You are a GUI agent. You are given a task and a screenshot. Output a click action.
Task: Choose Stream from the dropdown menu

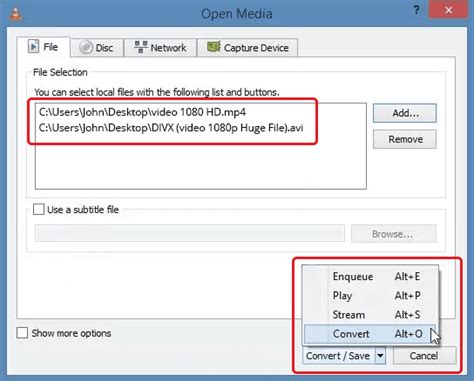[x=370, y=315]
